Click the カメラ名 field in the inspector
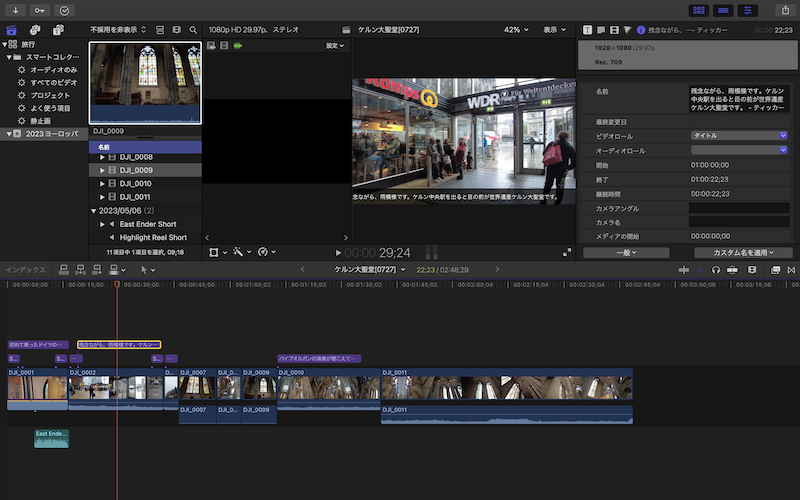 point(739,222)
